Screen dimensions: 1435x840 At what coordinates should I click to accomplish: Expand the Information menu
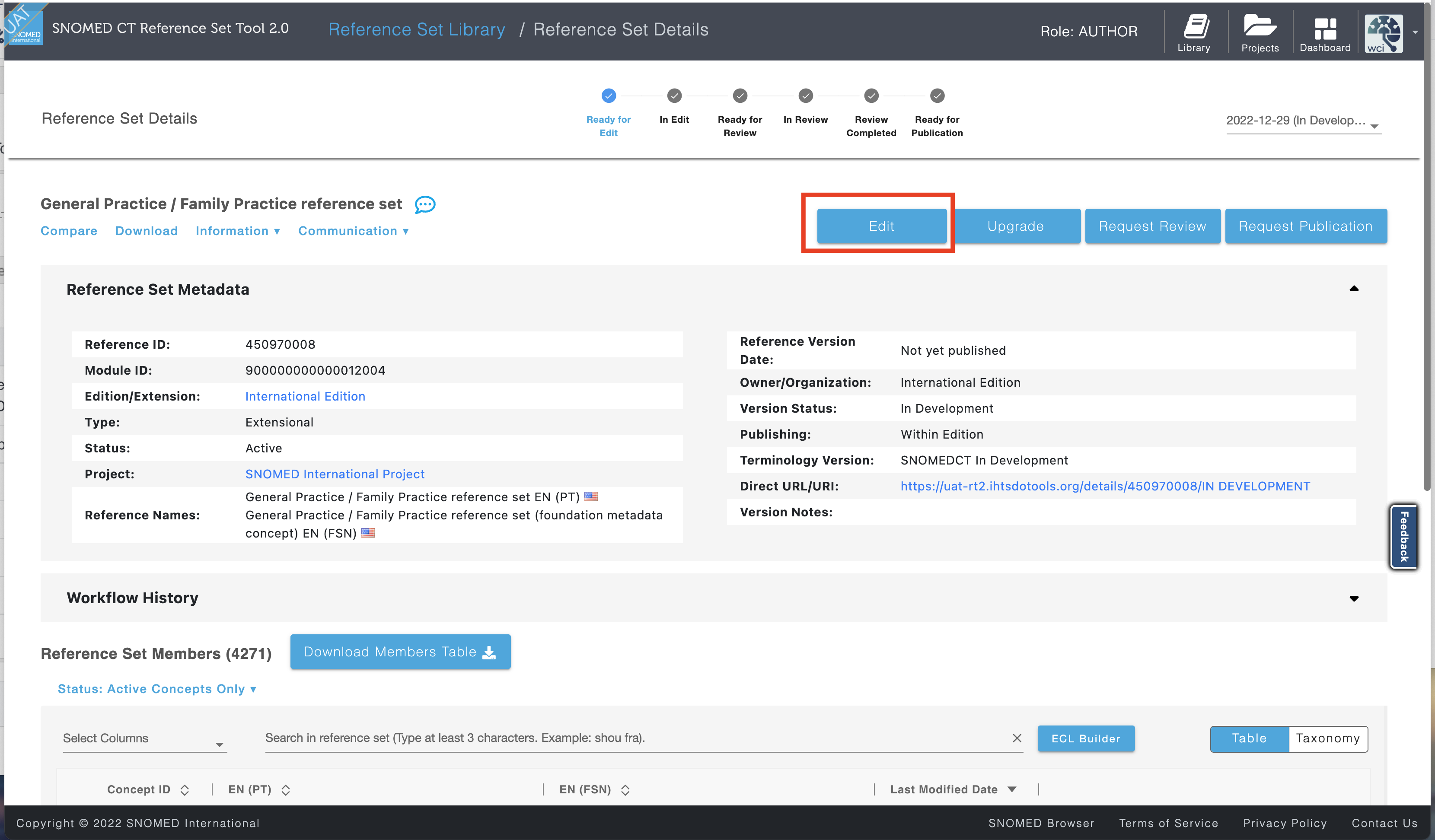[238, 230]
